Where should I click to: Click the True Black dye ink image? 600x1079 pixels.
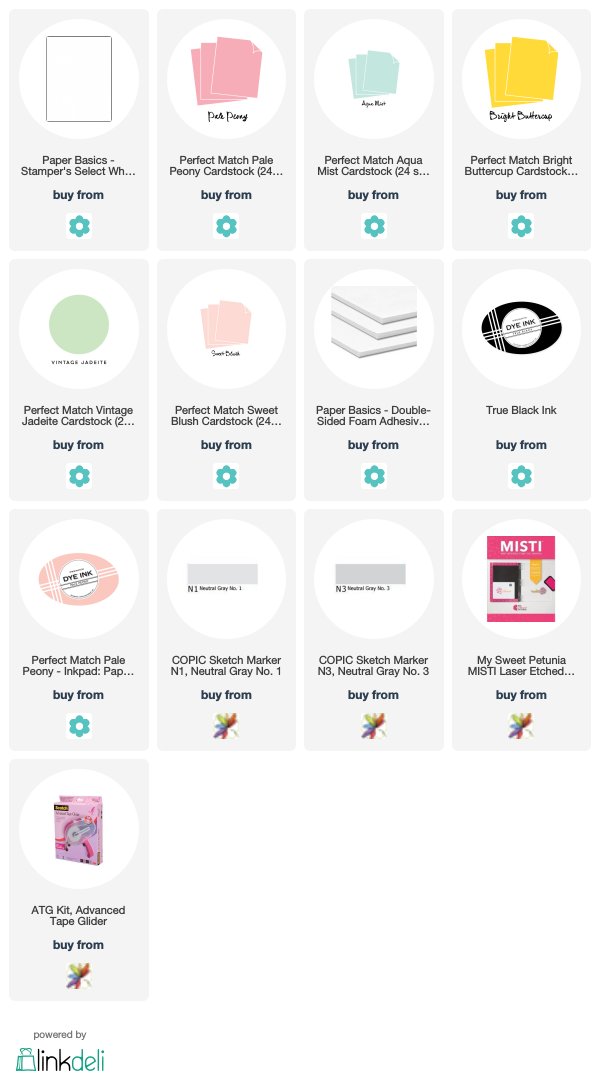(x=521, y=328)
